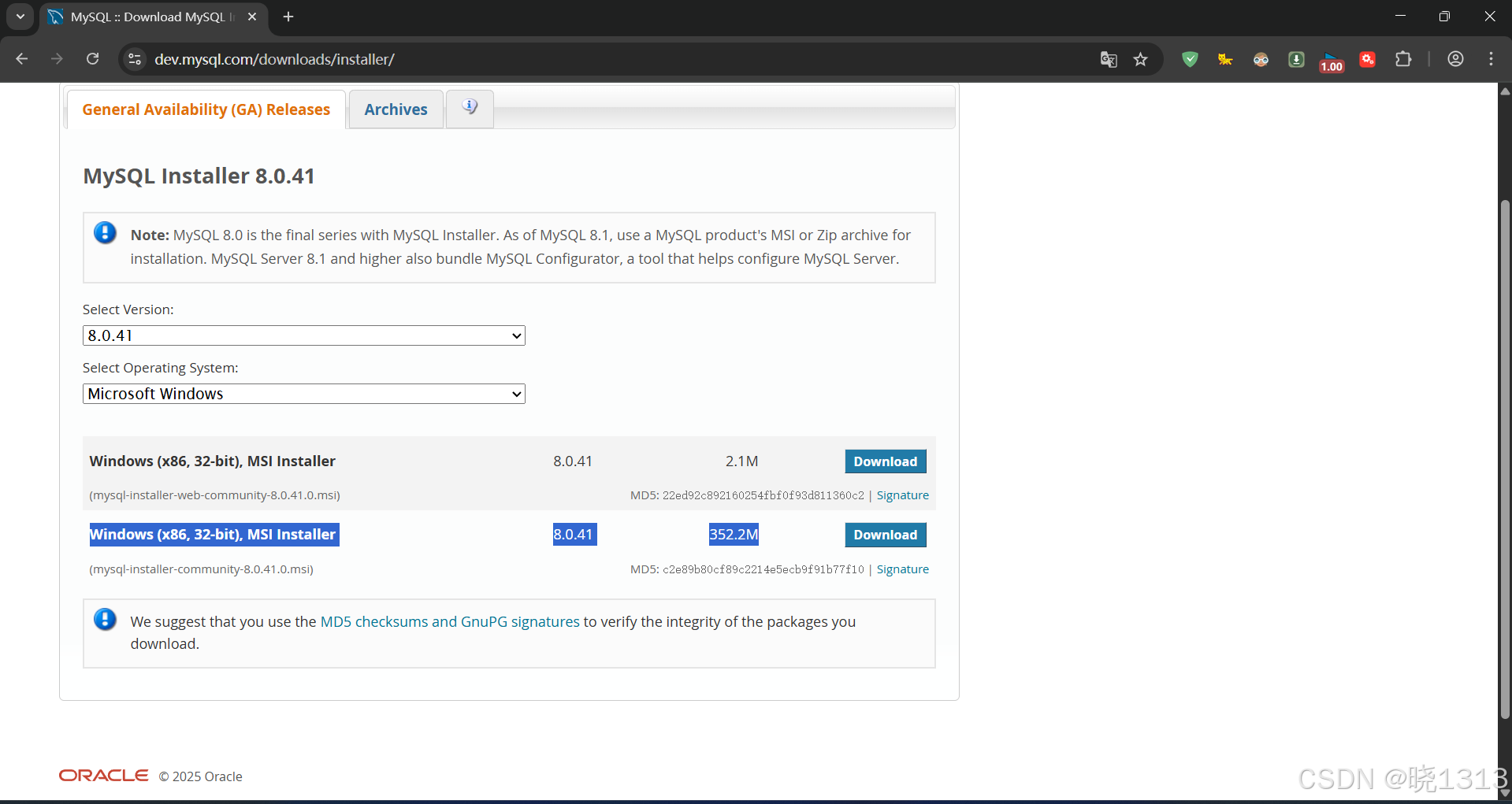
Task: Select the MySQL Download browser tab
Action: pyautogui.click(x=154, y=17)
